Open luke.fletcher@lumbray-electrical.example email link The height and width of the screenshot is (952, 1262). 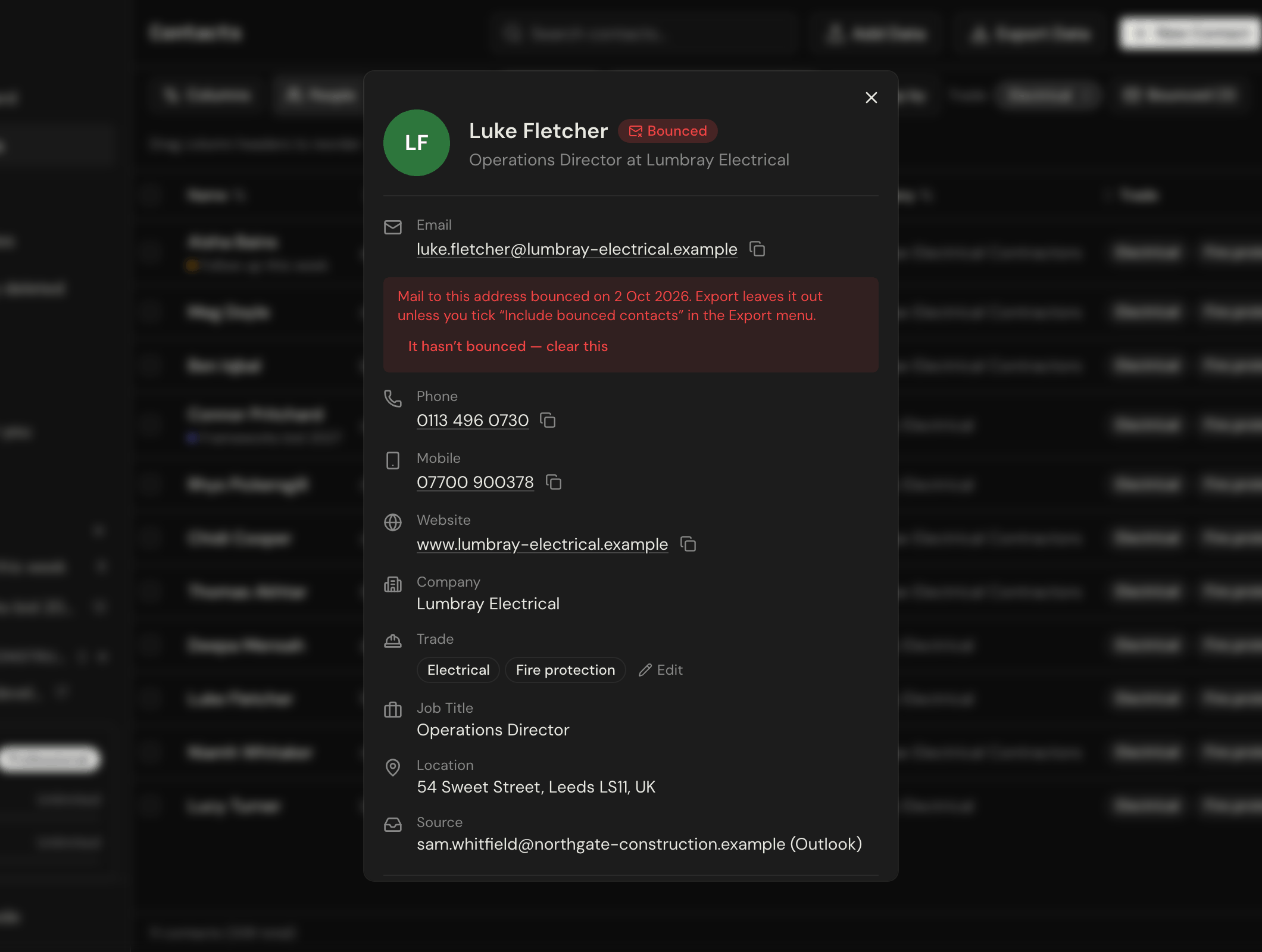click(x=577, y=249)
